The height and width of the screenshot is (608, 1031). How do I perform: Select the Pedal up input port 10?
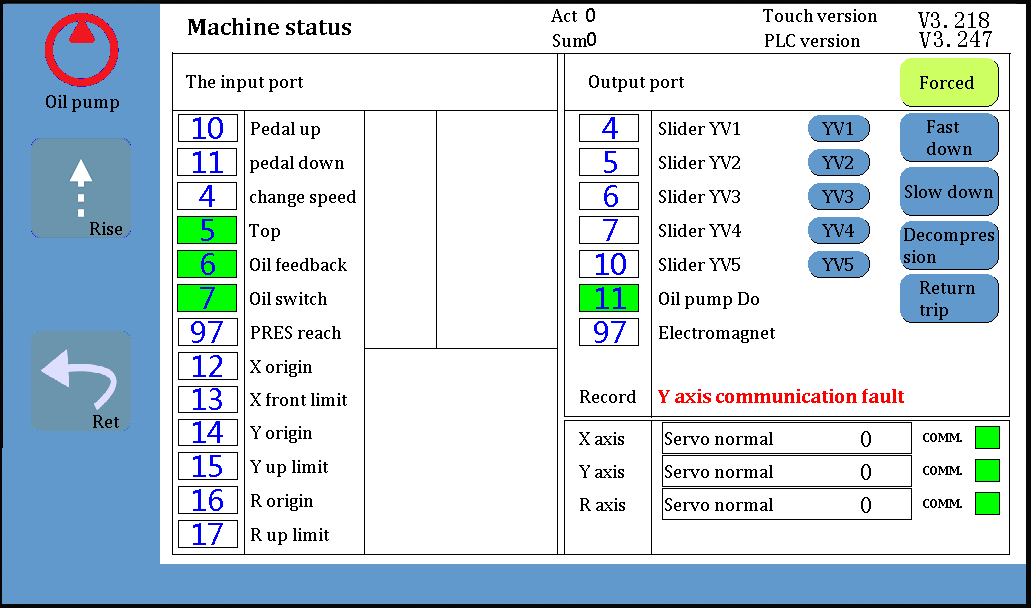(x=207, y=129)
